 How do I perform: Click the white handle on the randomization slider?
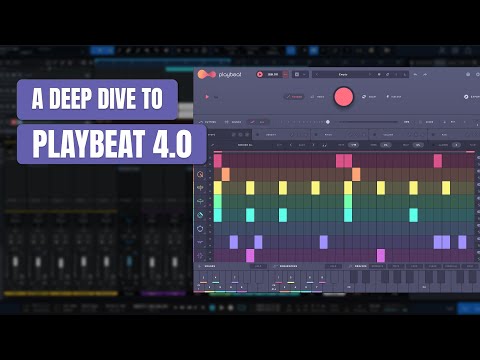(328, 122)
